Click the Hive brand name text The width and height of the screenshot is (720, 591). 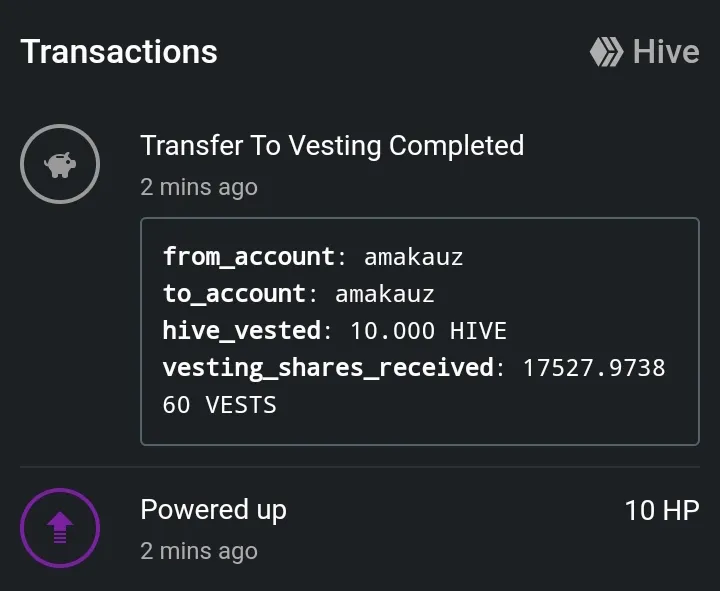(666, 52)
